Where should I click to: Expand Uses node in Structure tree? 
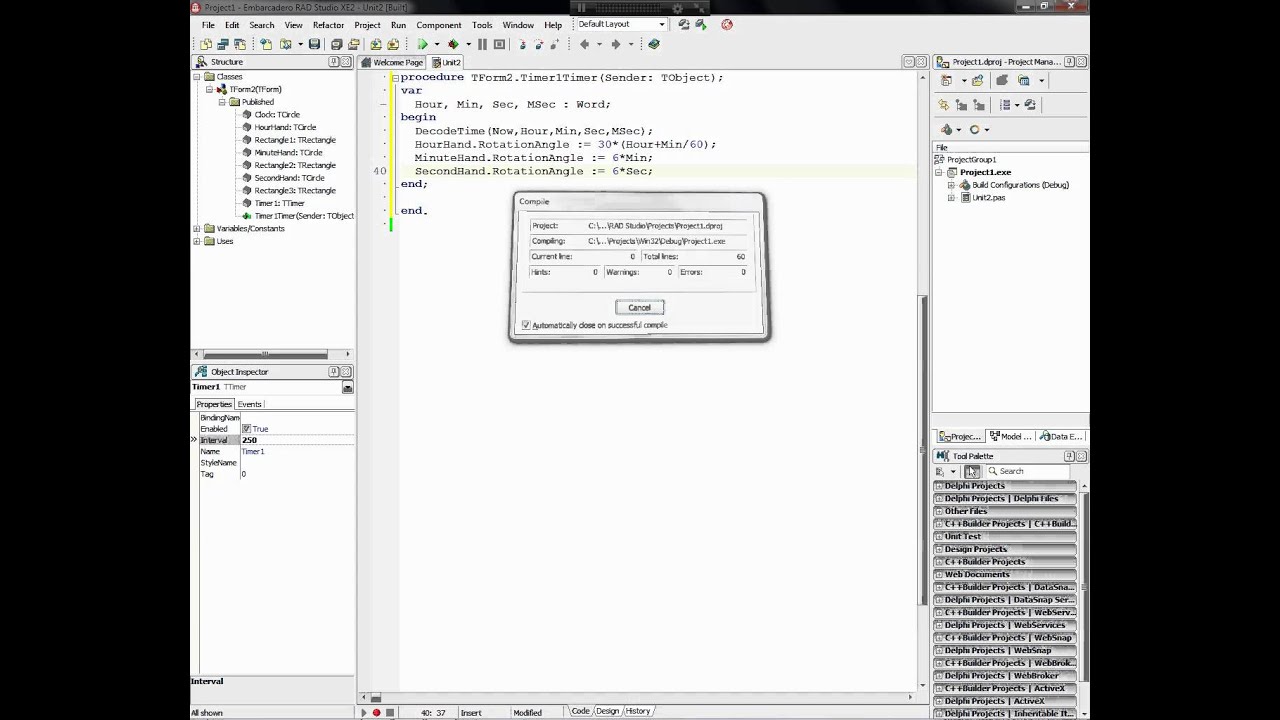(197, 241)
